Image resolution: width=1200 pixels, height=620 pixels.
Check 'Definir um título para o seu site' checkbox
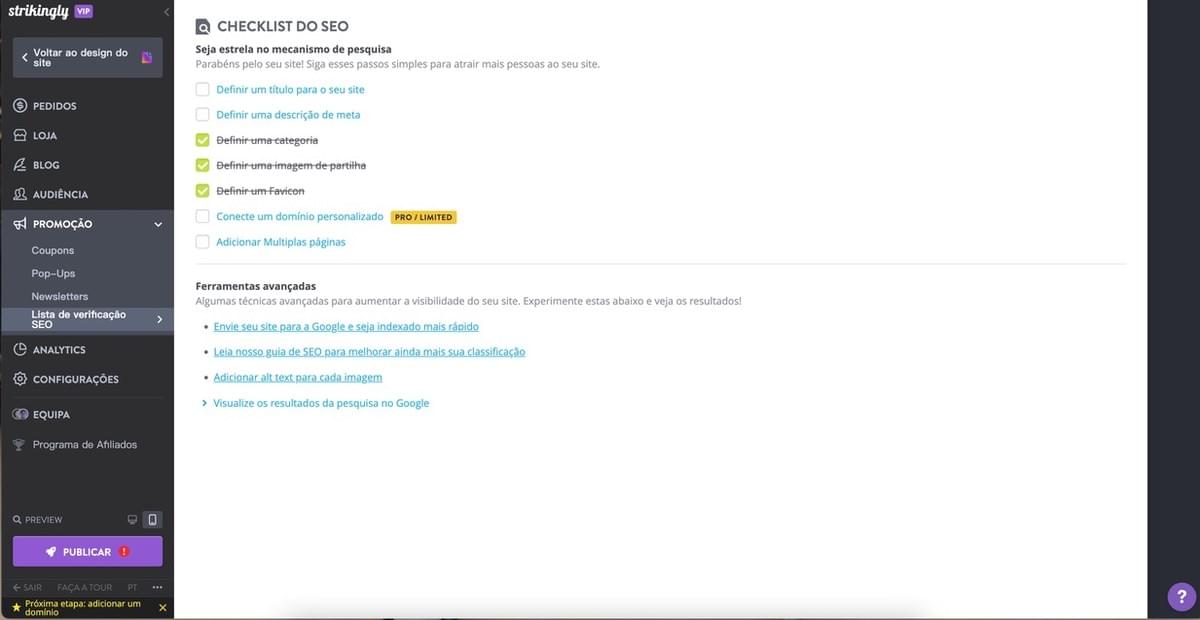click(203, 89)
